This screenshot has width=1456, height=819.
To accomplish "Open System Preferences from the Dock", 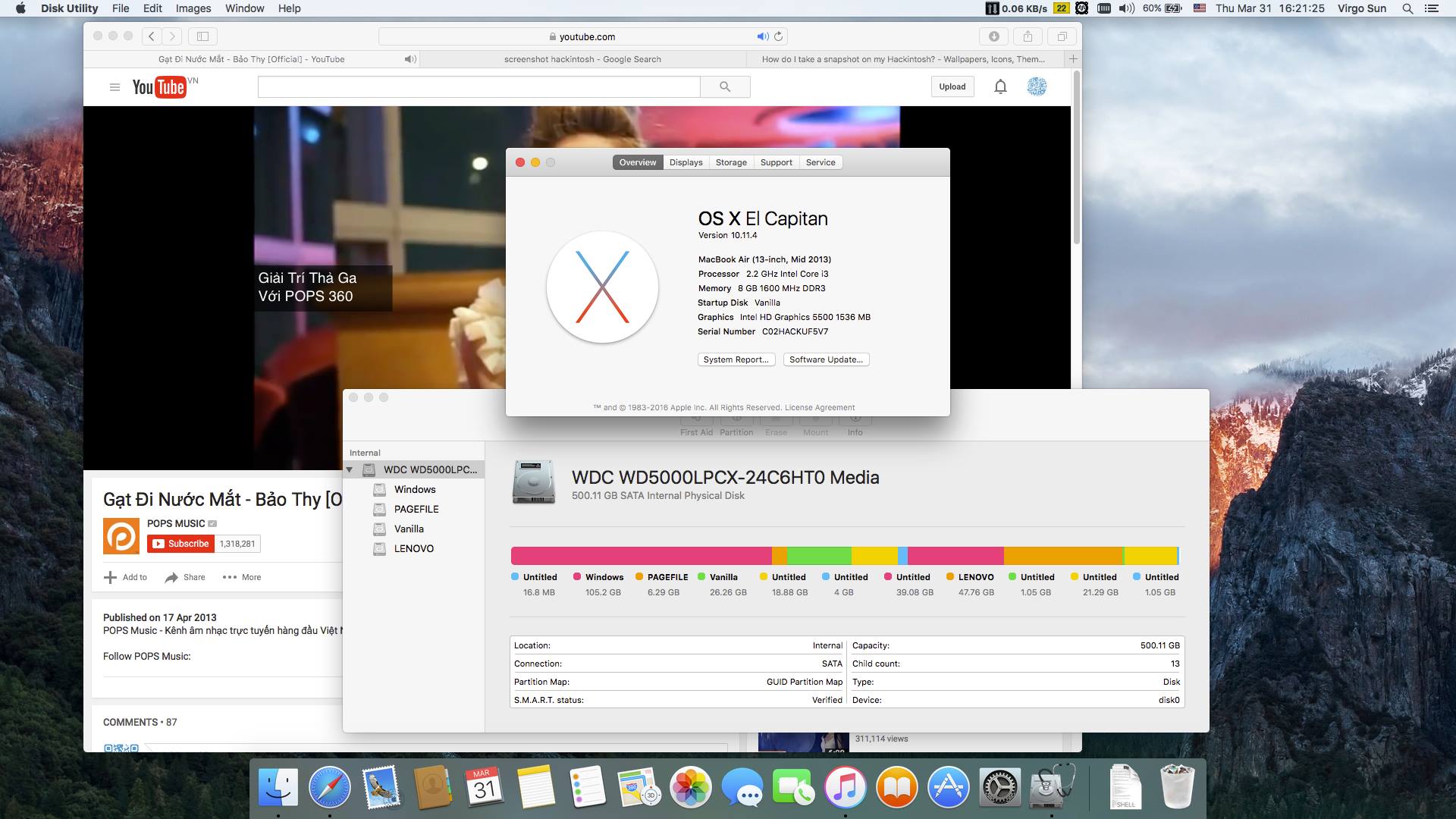I will tap(1000, 786).
